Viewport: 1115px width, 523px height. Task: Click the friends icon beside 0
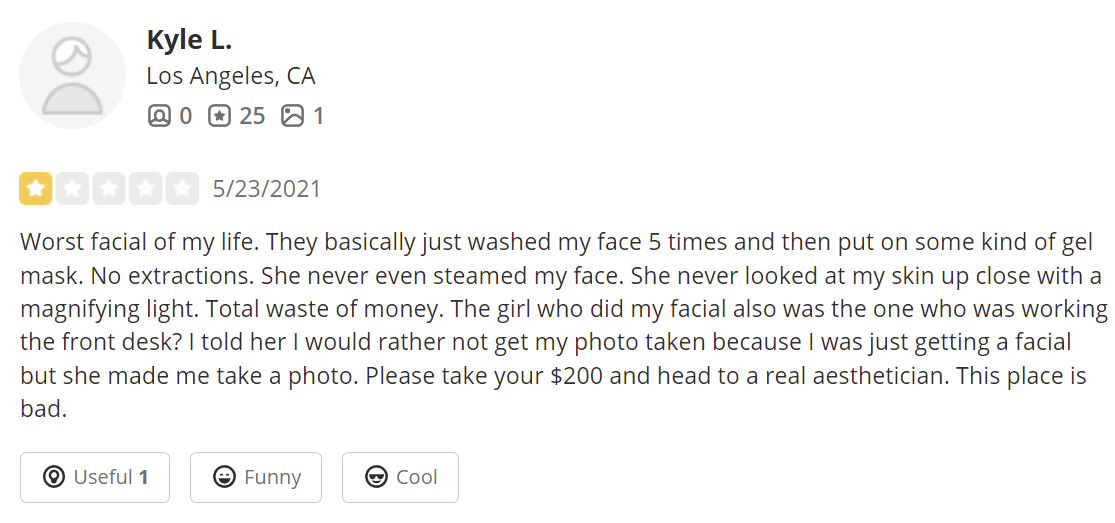[x=159, y=116]
